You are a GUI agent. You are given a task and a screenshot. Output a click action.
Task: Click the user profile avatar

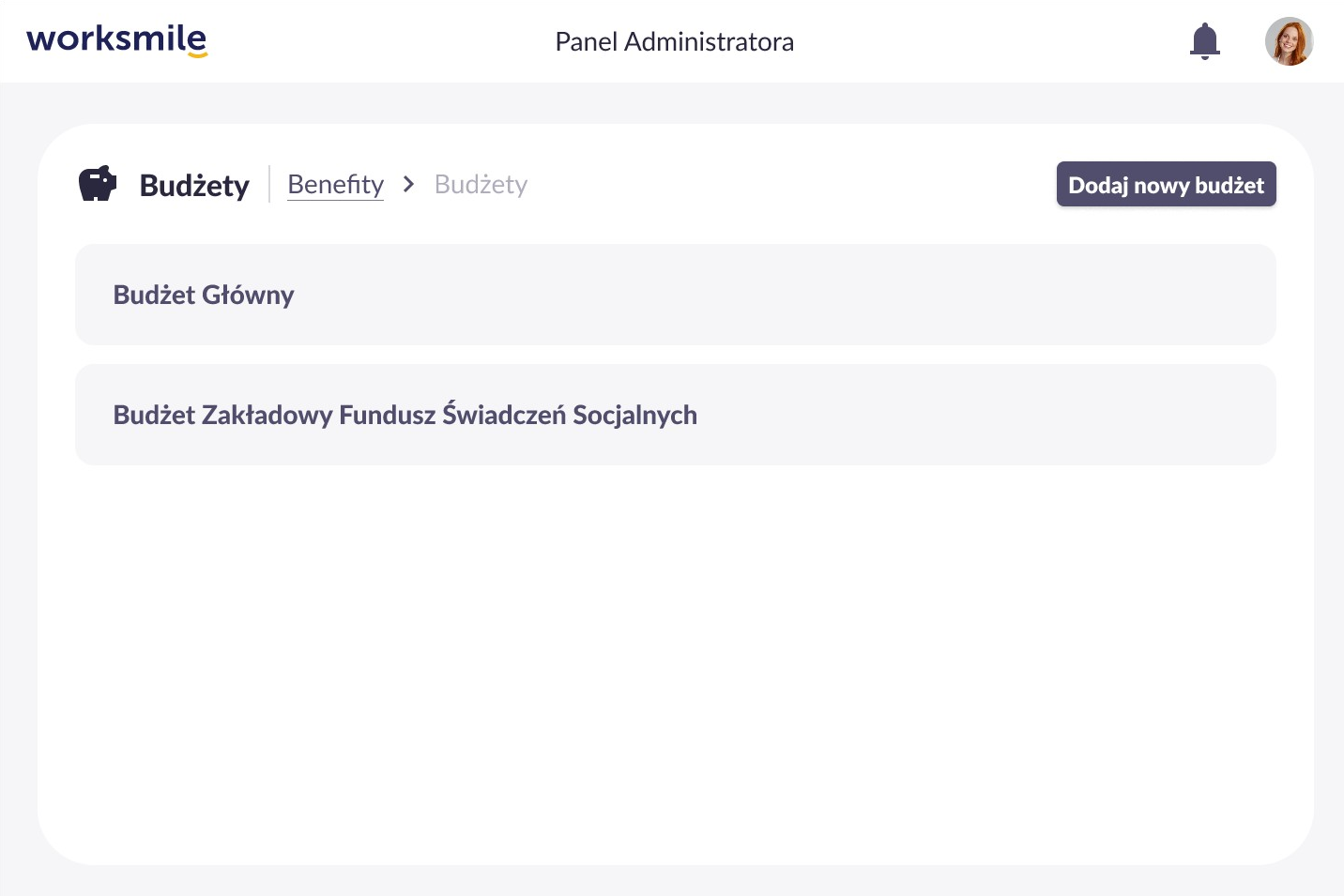(1289, 41)
